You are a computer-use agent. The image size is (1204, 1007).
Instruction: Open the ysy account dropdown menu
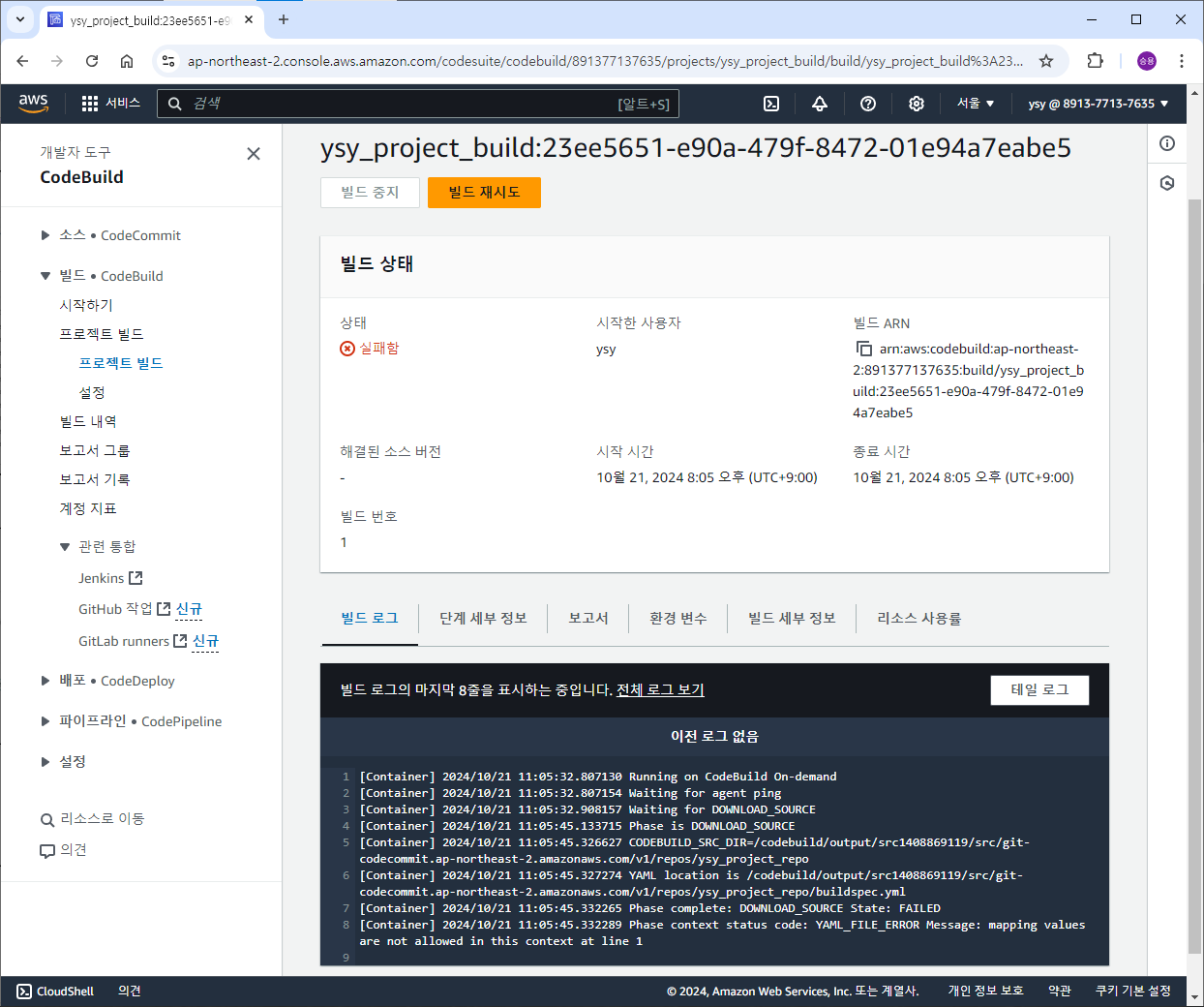pos(1099,104)
